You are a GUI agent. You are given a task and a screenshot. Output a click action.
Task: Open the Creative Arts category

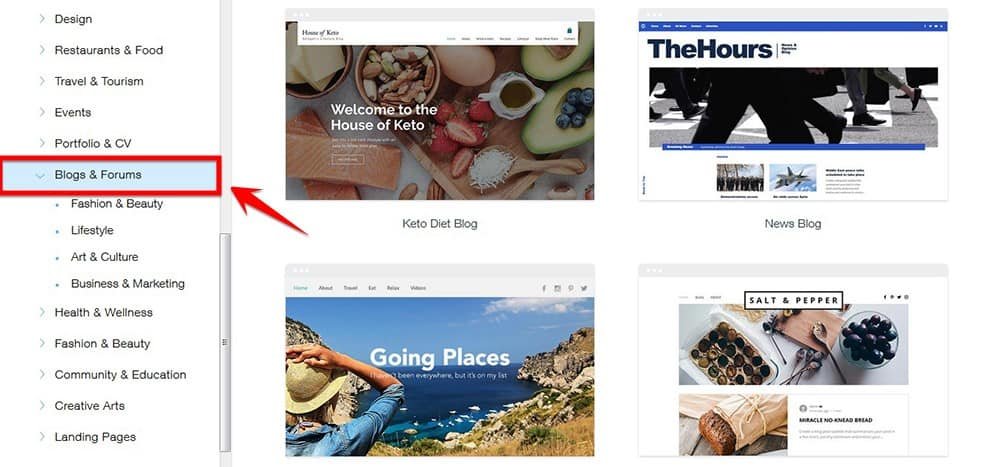89,406
